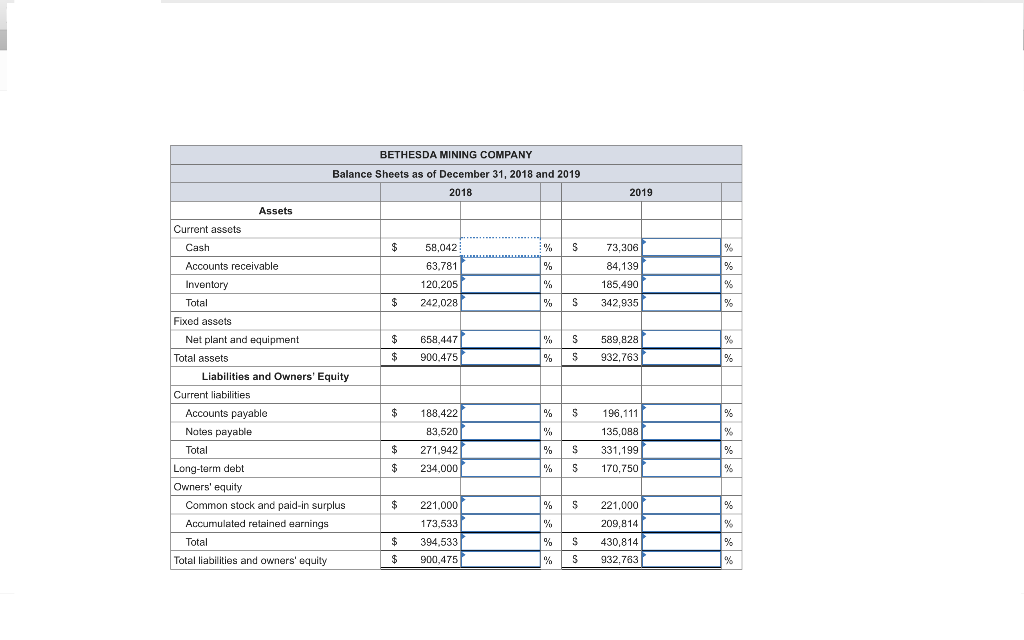1024x640 pixels.
Task: Click 2018 current liabilities Total percentage field
Action: pyautogui.click(x=501, y=450)
